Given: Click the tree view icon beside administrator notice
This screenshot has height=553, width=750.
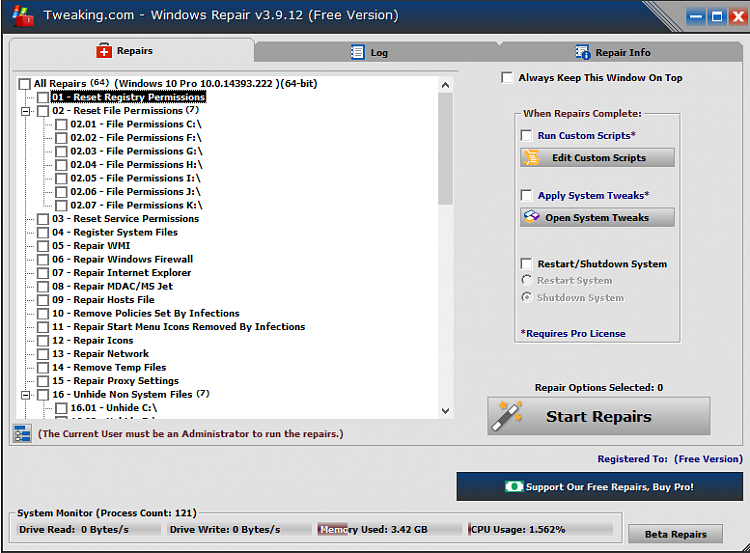Looking at the screenshot, I should (22, 433).
